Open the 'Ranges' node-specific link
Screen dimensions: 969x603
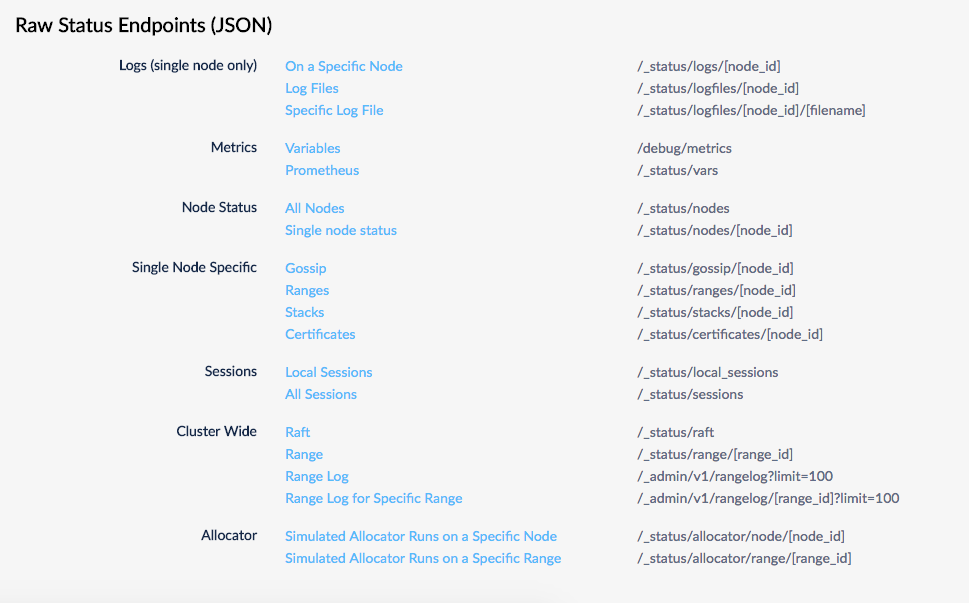point(306,290)
